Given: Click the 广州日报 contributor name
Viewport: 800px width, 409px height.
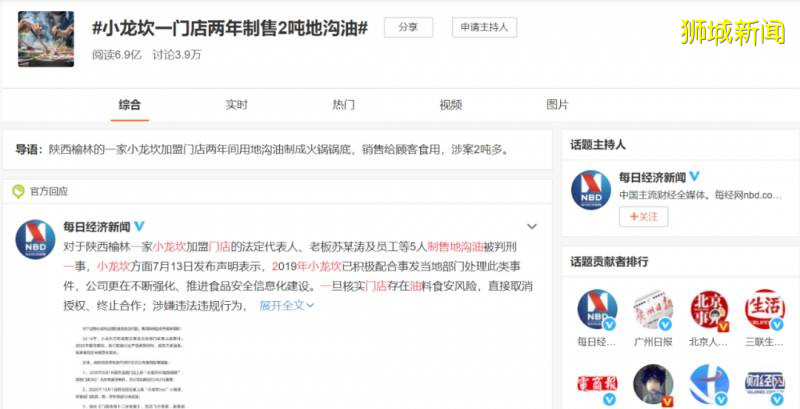Looking at the screenshot, I should [653, 342].
